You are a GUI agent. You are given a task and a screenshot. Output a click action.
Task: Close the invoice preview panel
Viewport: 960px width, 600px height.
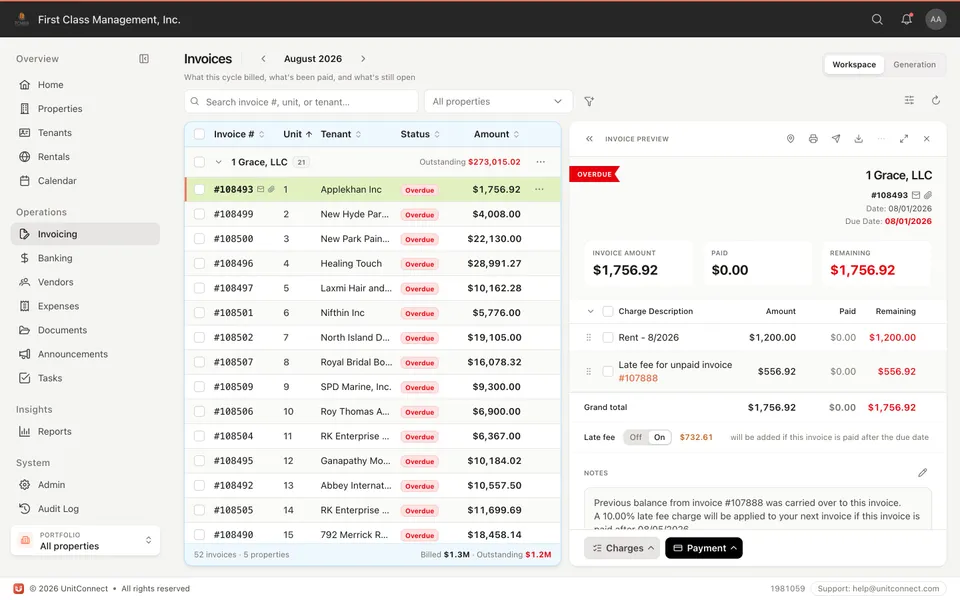tap(926, 139)
